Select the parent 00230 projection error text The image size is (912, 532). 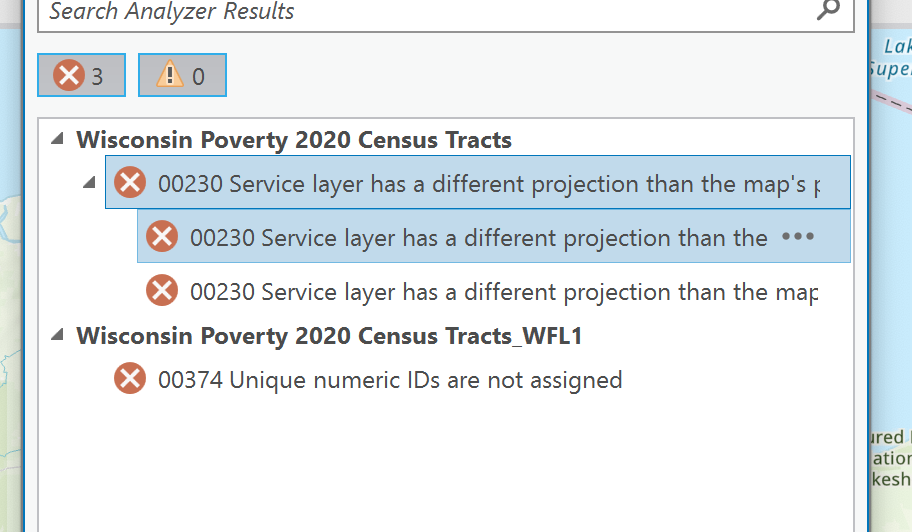coord(488,184)
